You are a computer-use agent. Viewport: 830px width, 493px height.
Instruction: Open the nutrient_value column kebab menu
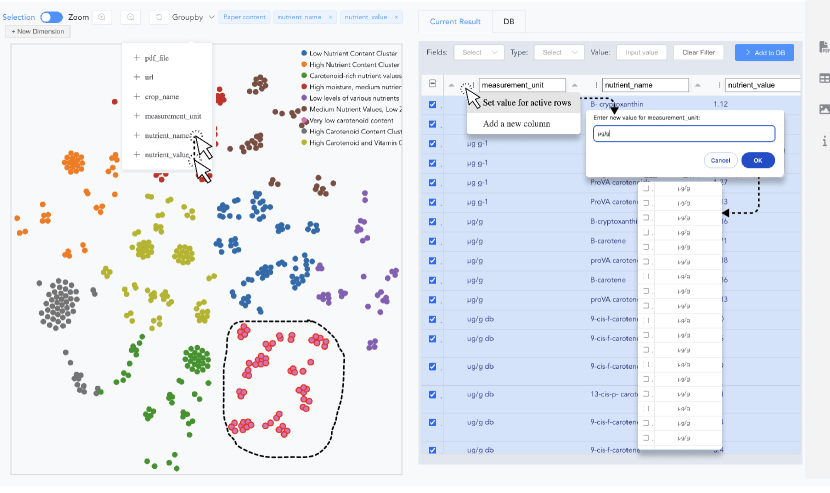tap(719, 85)
